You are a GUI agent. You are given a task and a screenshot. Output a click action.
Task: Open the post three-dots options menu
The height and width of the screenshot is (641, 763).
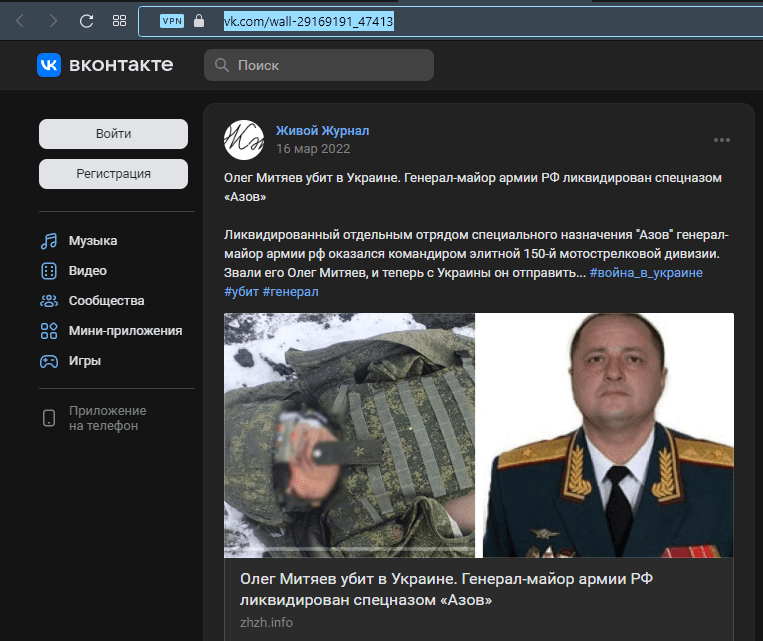[x=722, y=140]
